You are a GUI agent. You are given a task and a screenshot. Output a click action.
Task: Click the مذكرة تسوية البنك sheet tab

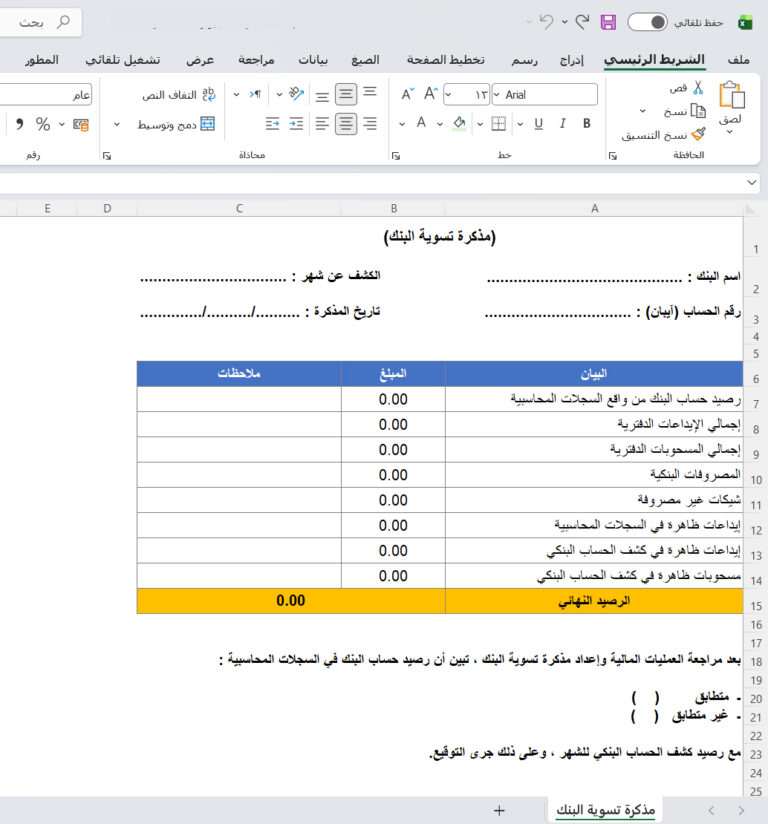tap(606, 810)
